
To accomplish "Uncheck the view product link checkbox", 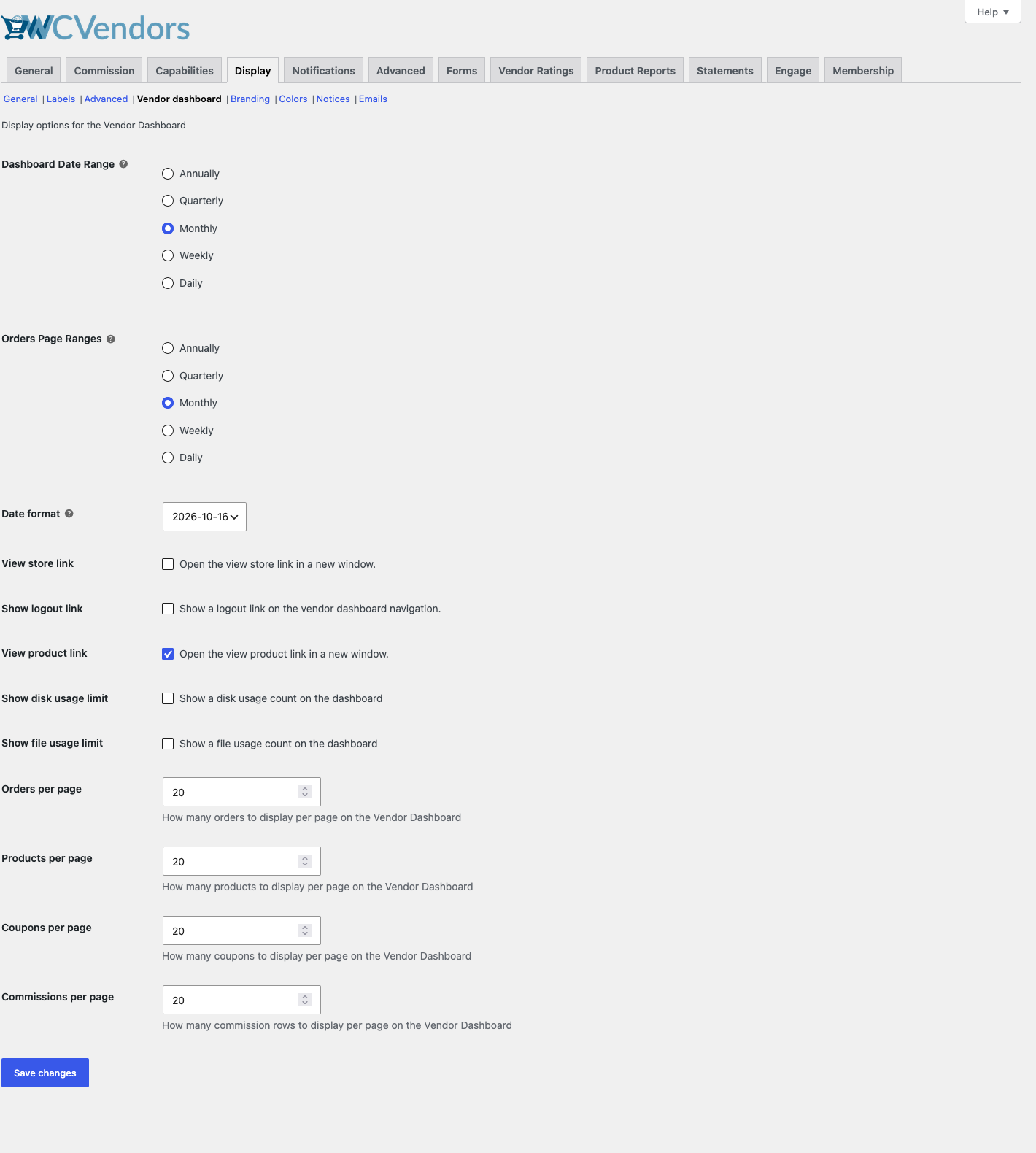I will (x=168, y=654).
